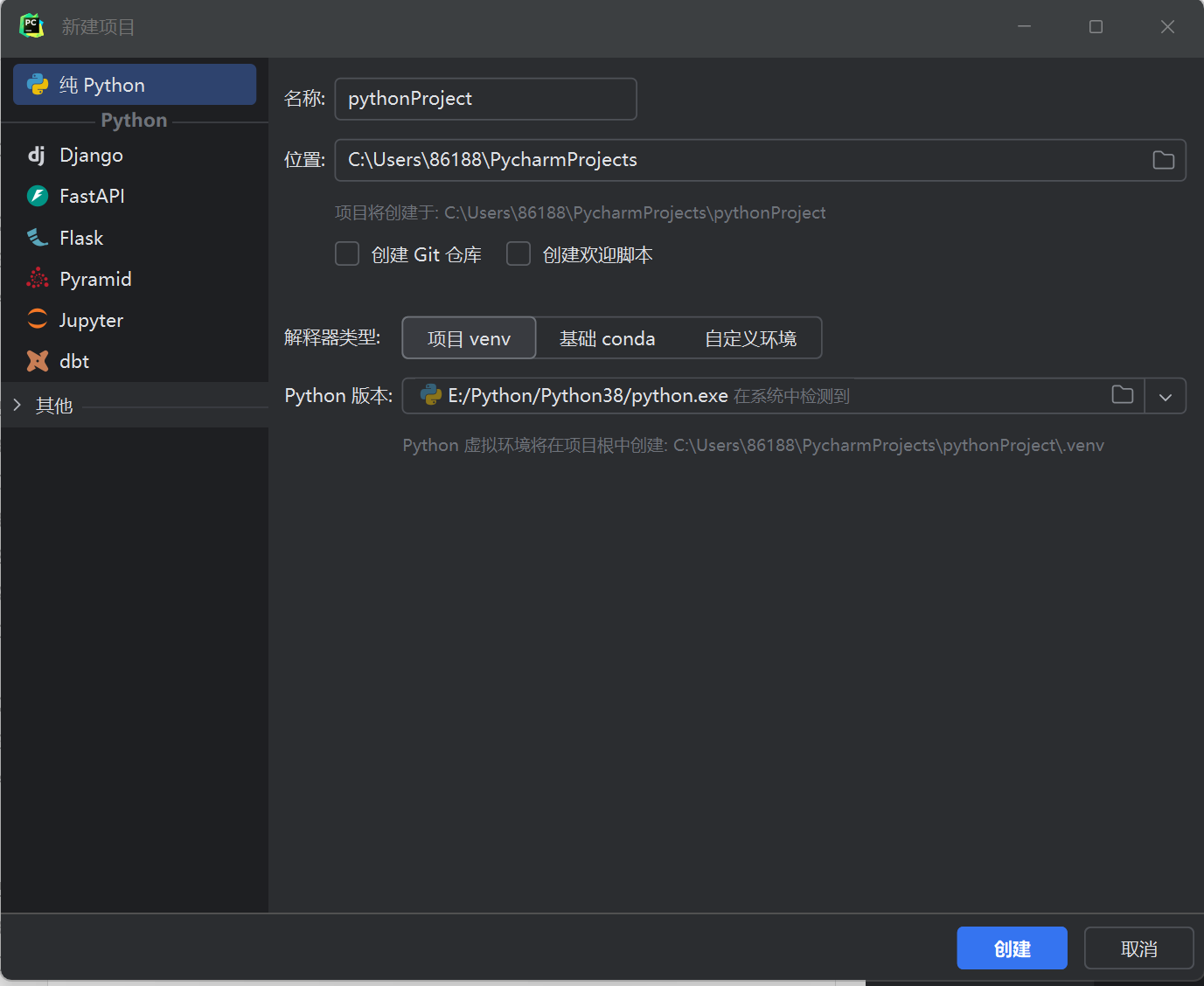1204x986 pixels.
Task: Click the 解释器类型: label
Action: click(x=332, y=337)
